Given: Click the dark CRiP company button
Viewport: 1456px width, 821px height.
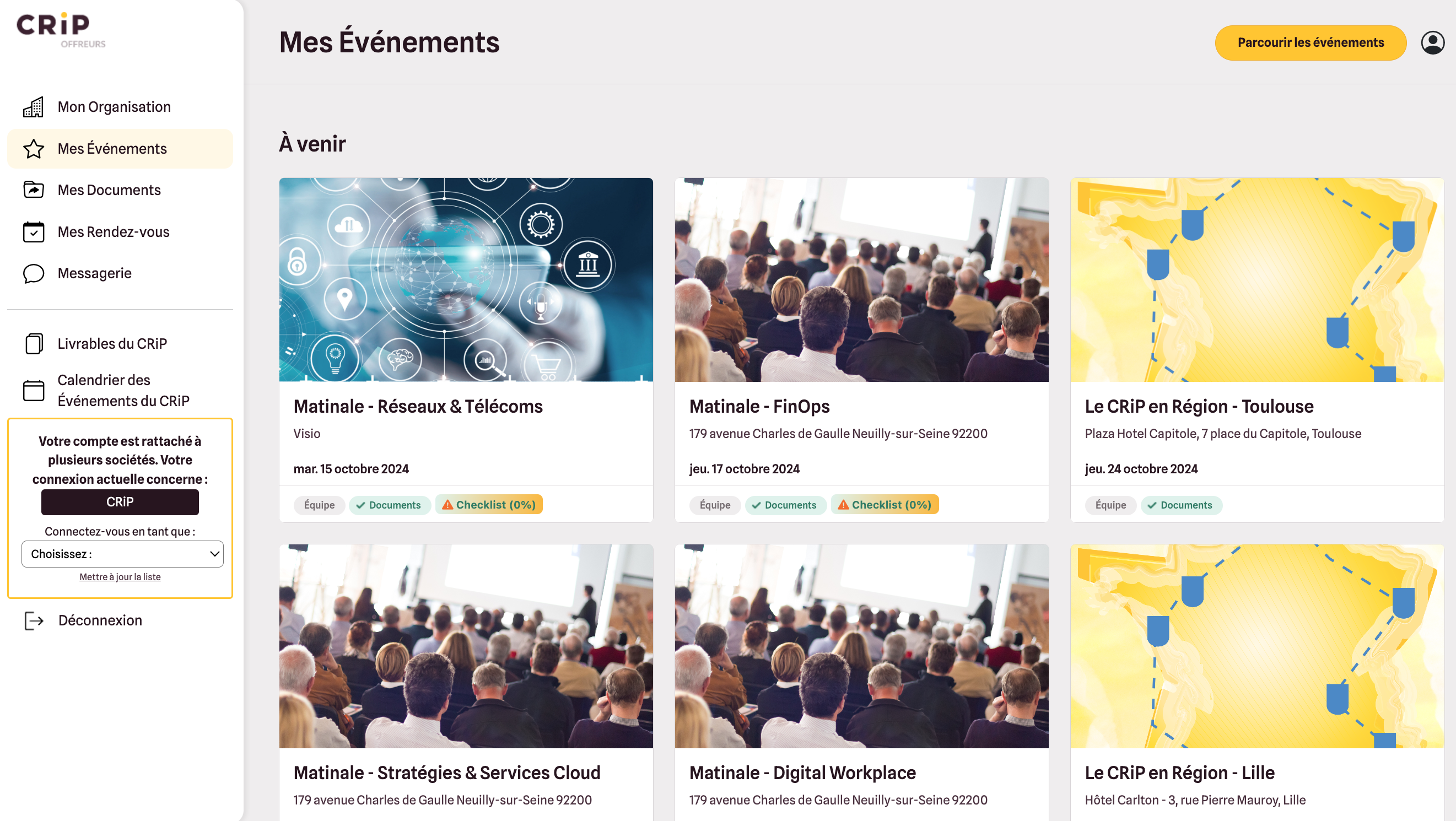Looking at the screenshot, I should 120,502.
